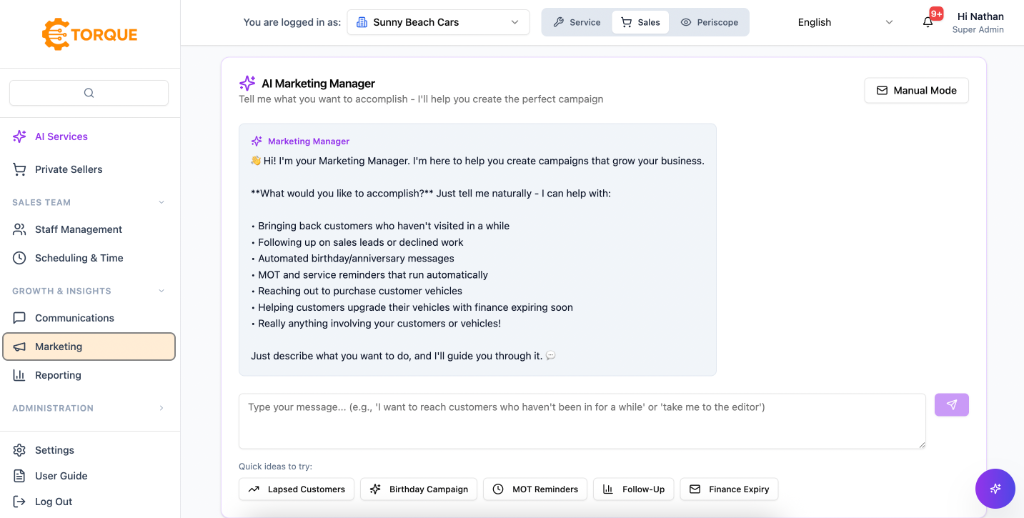
Task: Select Marketing in the sidebar
Action: tap(89, 347)
